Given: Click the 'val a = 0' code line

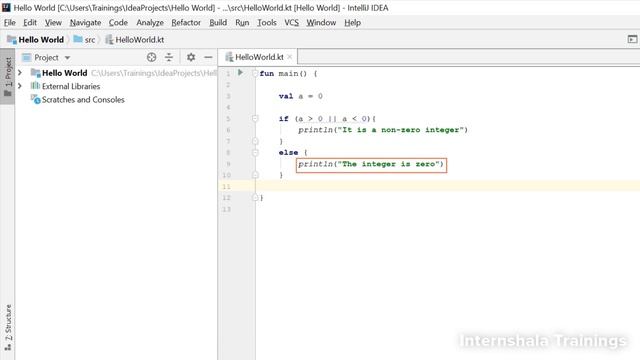Looking at the screenshot, I should (x=300, y=96).
